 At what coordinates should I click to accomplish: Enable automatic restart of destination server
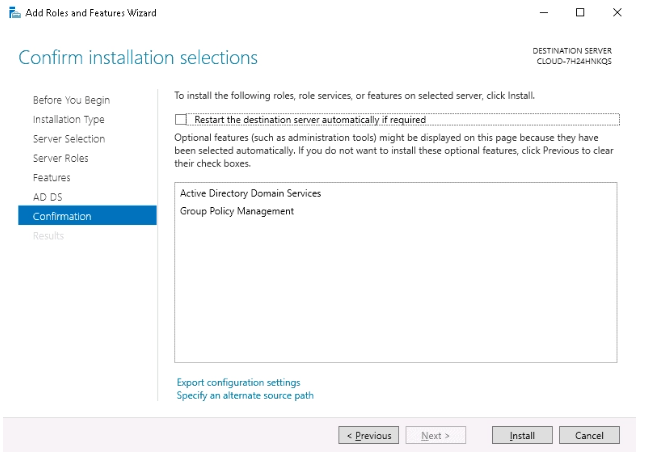pos(181,119)
